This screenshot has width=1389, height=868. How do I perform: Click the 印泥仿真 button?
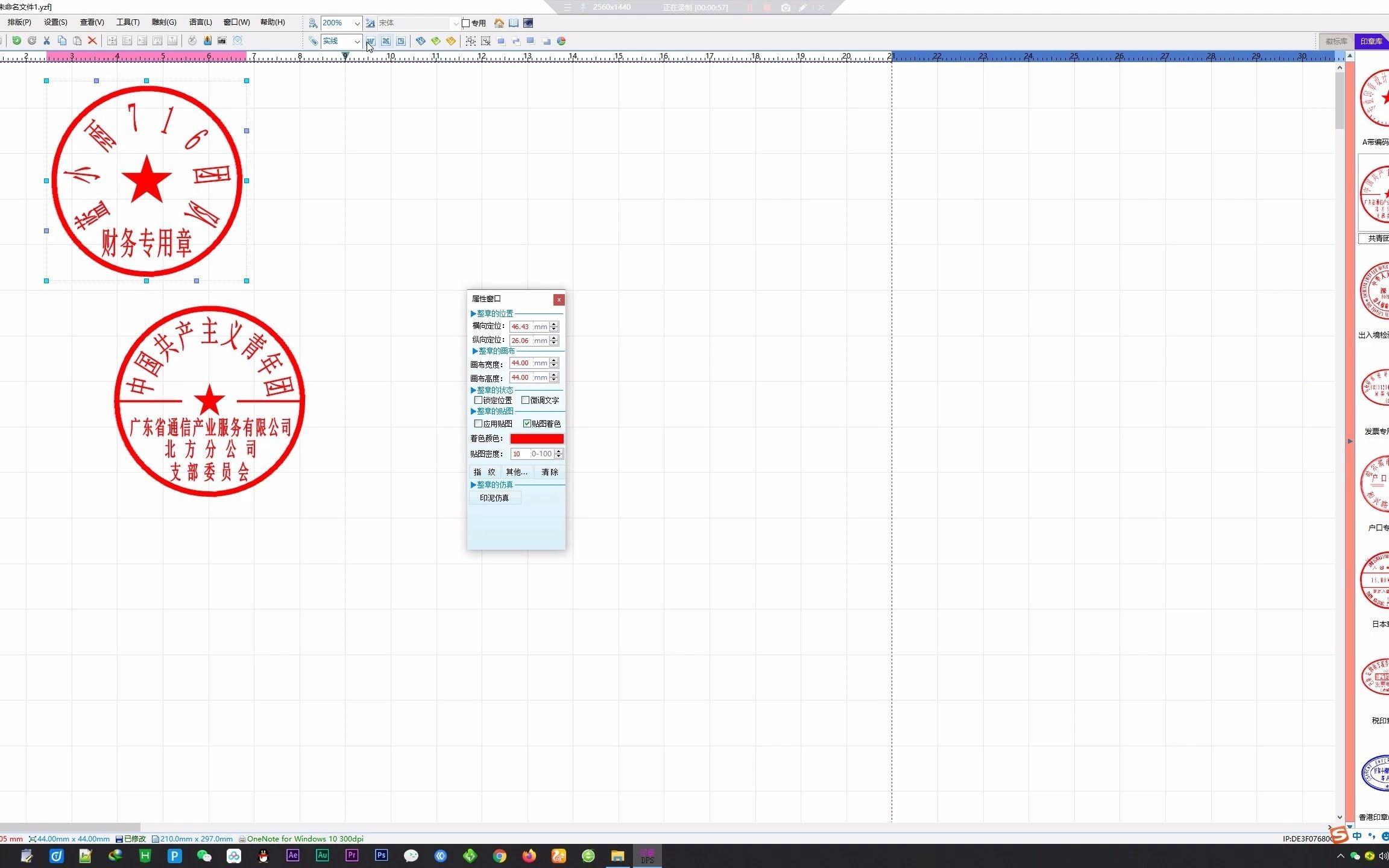495,498
